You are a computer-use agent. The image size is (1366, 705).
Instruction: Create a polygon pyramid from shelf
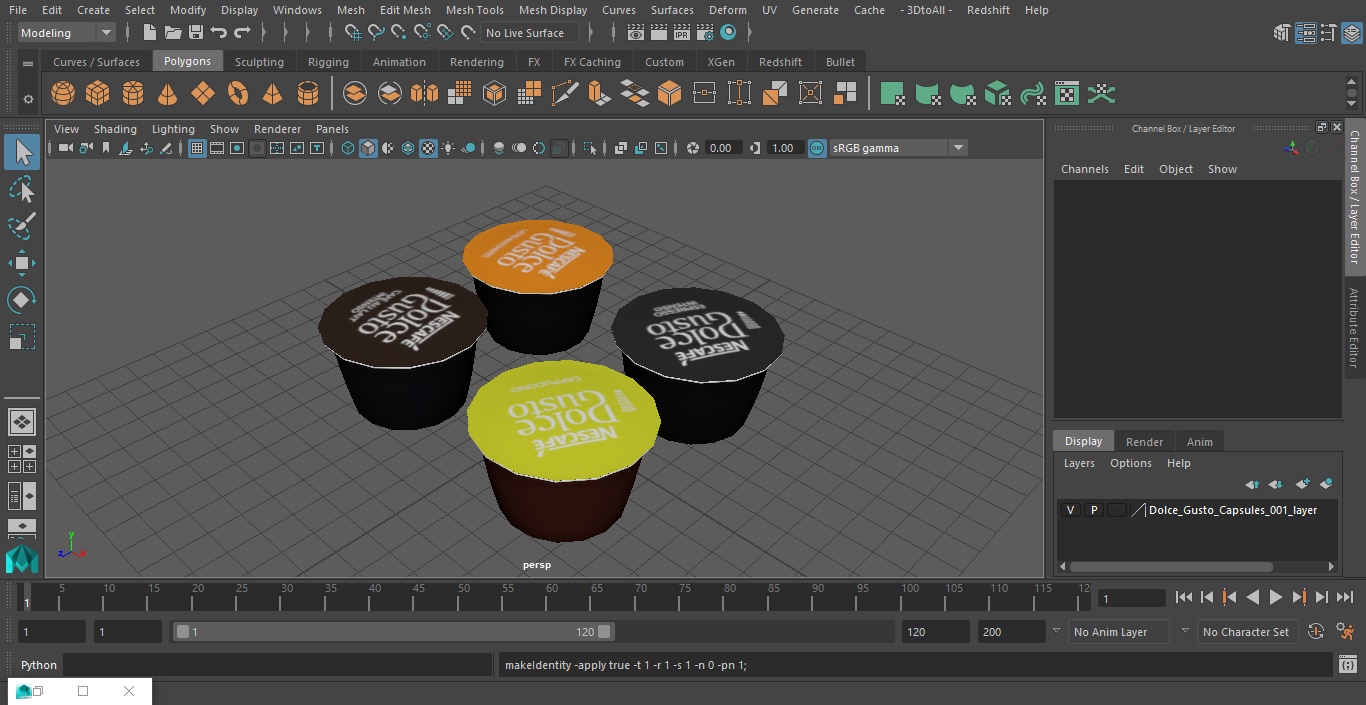point(272,94)
